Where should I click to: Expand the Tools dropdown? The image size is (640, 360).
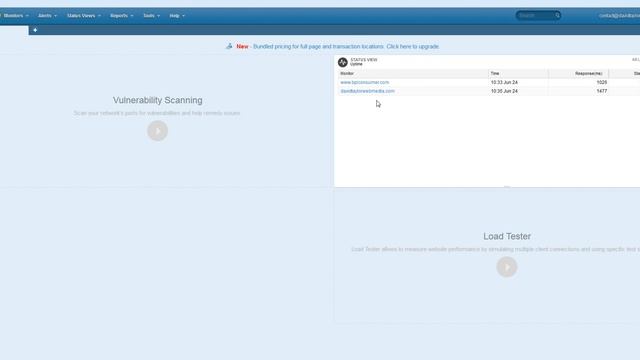[151, 16]
